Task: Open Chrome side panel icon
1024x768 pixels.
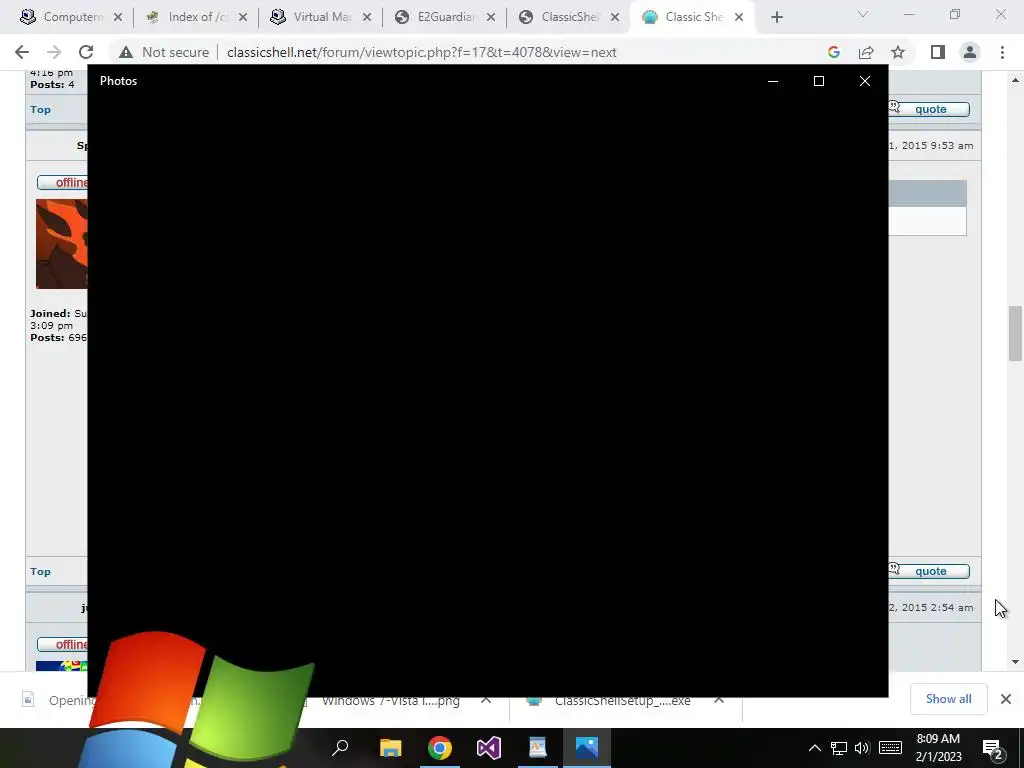Action: point(938,52)
